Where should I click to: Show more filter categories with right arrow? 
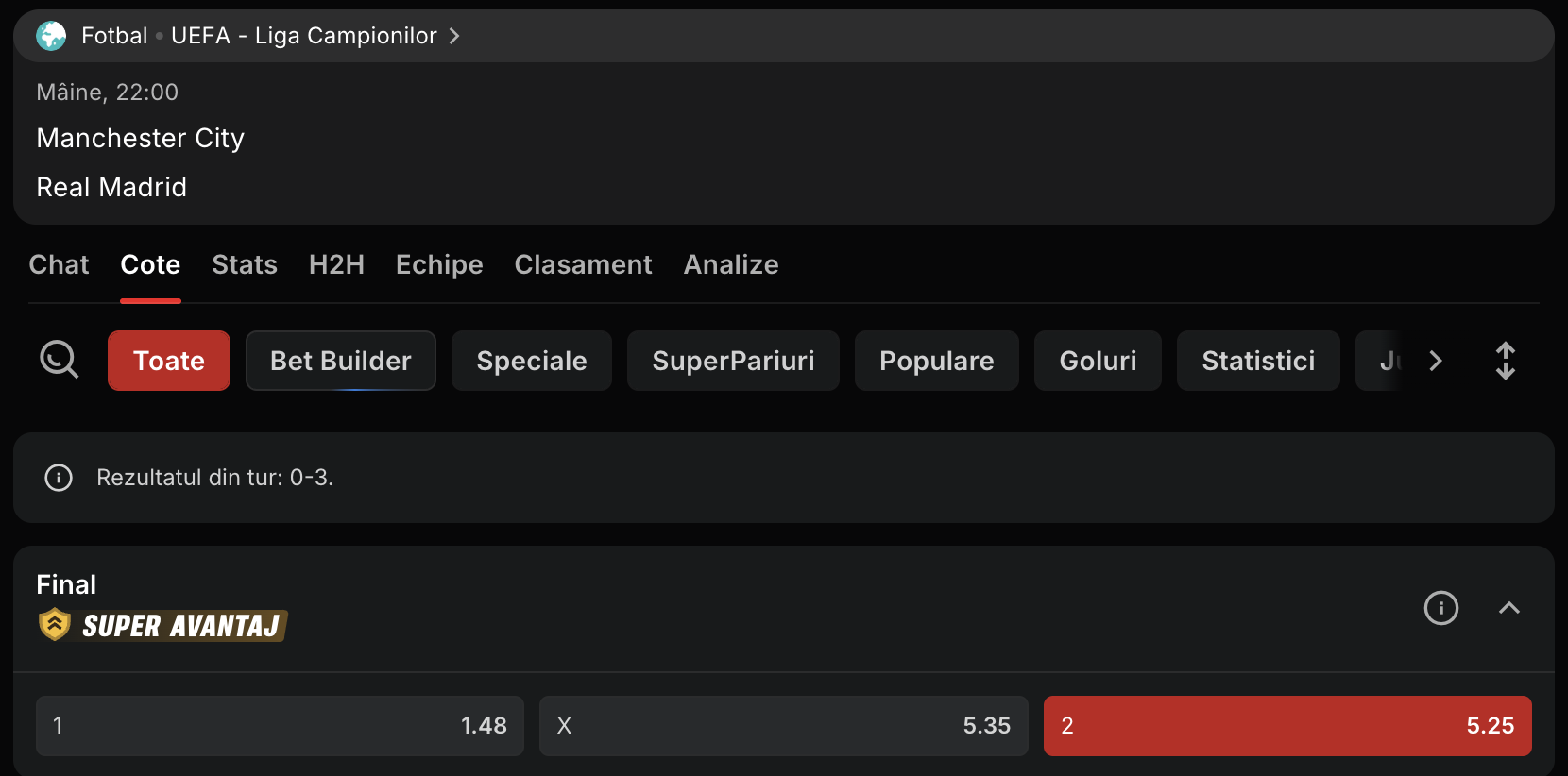click(x=1436, y=361)
